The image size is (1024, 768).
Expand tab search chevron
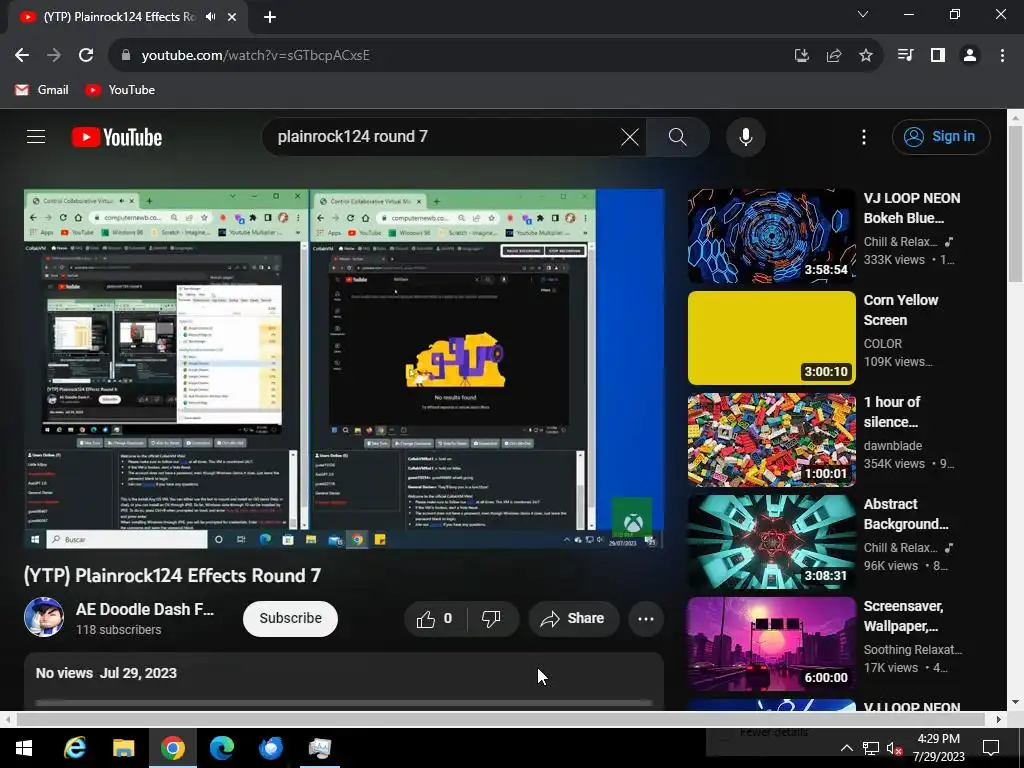pyautogui.click(x=863, y=14)
